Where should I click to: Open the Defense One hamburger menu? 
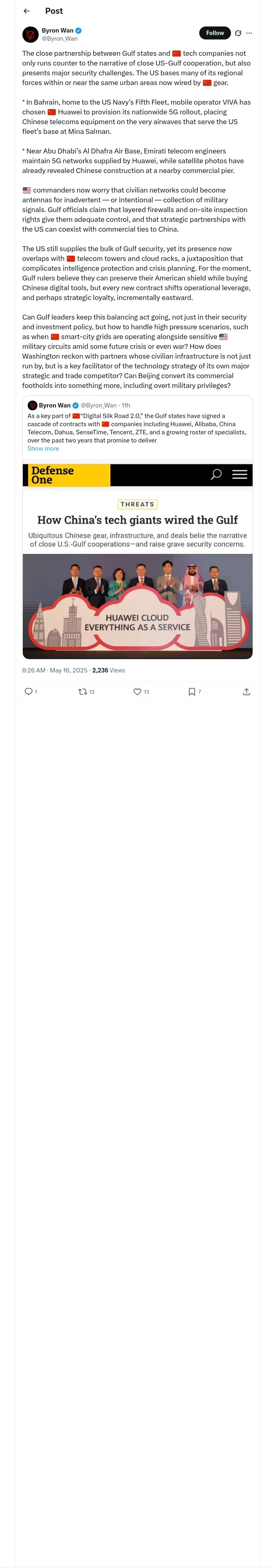click(240, 474)
